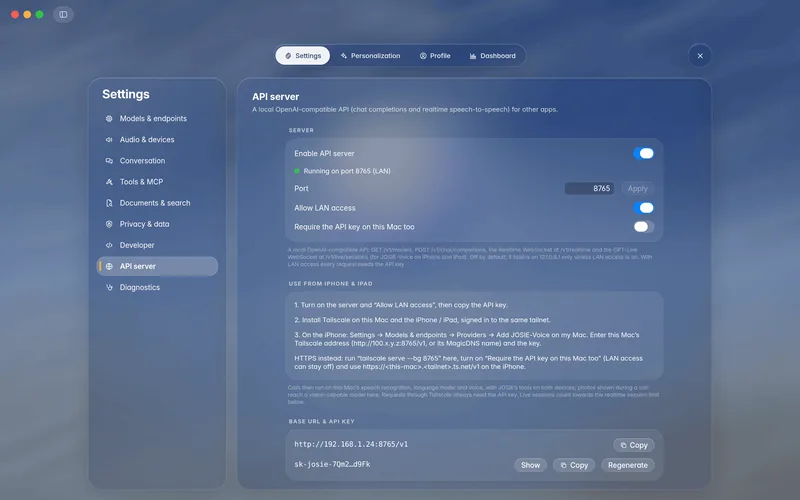Click the green running status dot
800x500 pixels.
pos(297,171)
